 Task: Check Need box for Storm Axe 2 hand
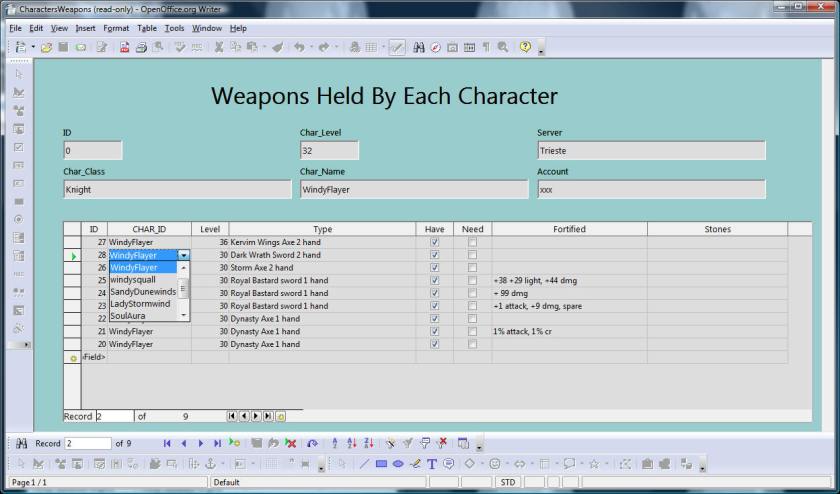pyautogui.click(x=472, y=268)
